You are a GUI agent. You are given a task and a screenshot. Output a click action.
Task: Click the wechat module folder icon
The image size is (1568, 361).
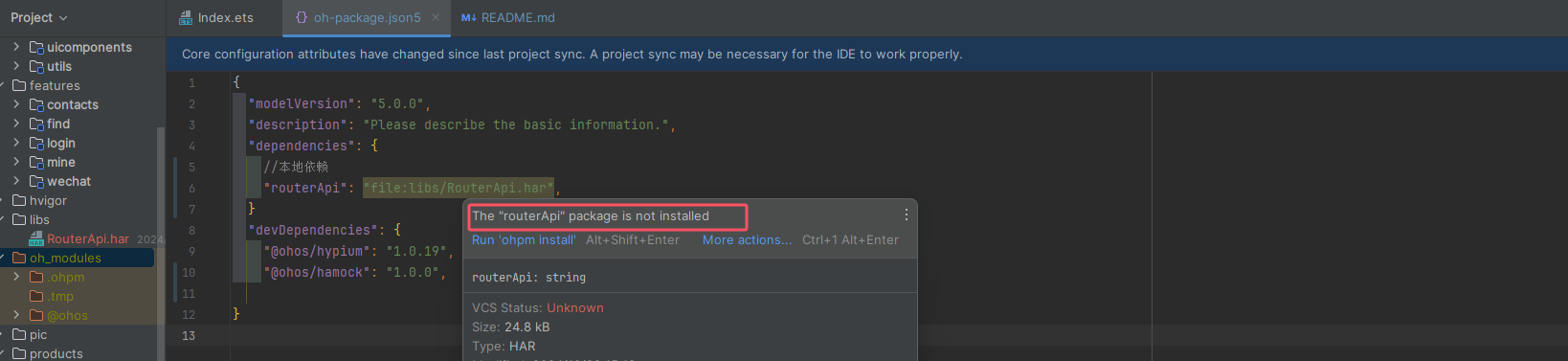(x=36, y=181)
